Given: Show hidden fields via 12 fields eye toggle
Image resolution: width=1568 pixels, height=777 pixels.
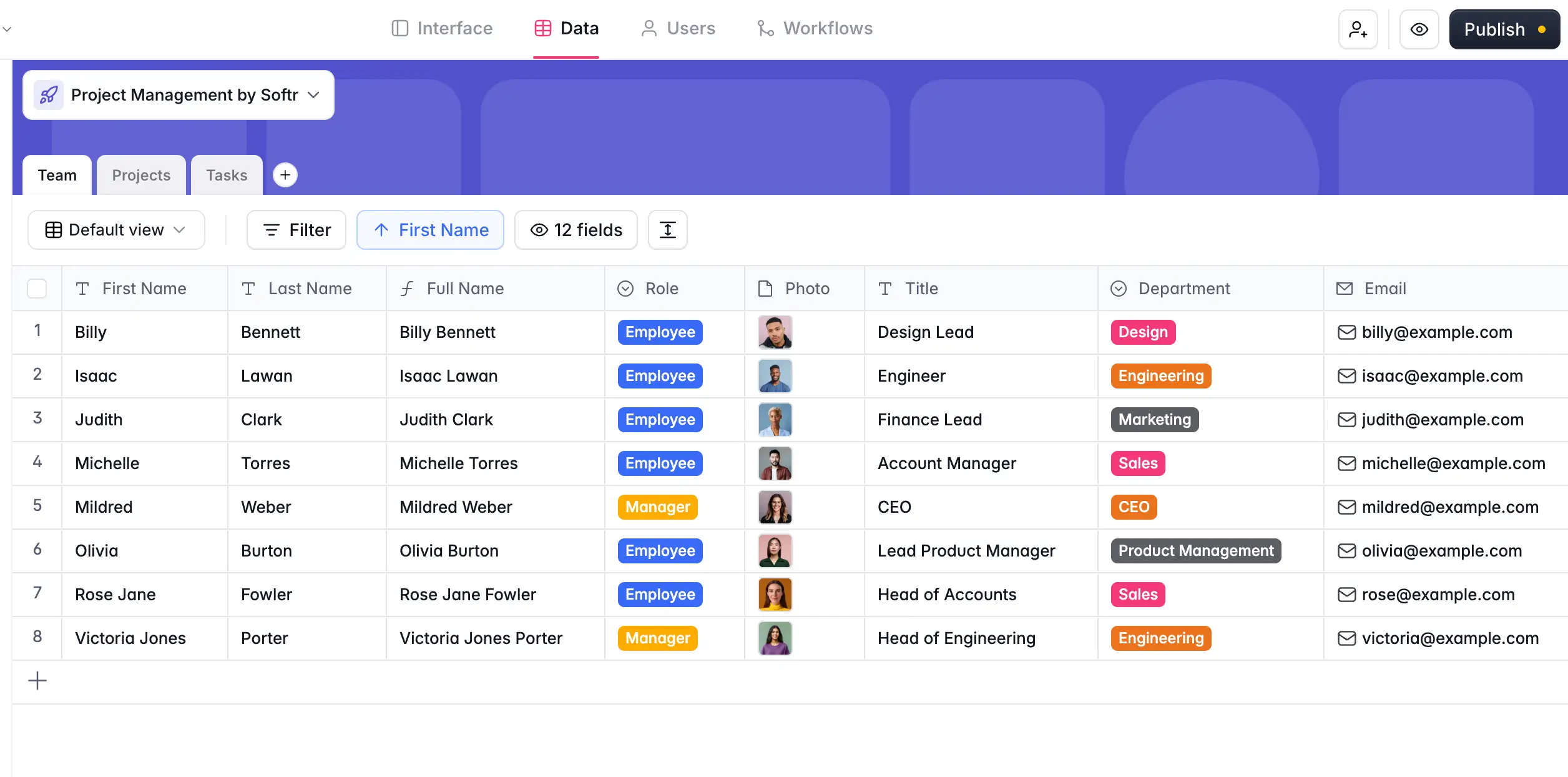Looking at the screenshot, I should pyautogui.click(x=537, y=230).
